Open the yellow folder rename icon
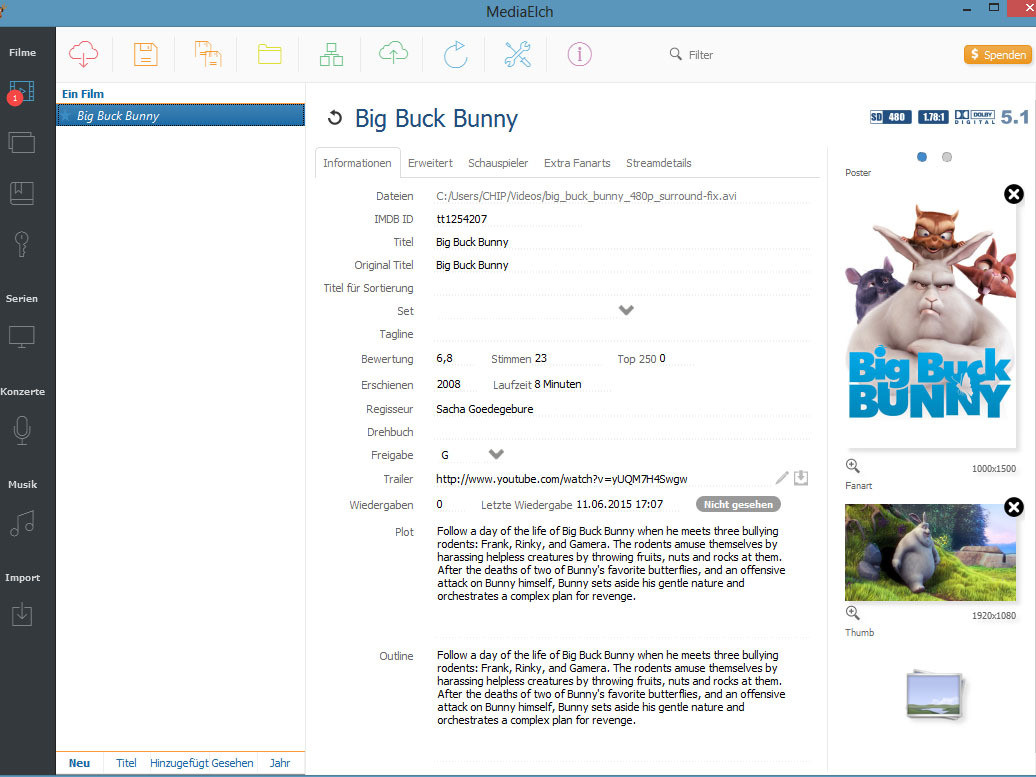Screen dimensions: 1036x777 pos(270,54)
